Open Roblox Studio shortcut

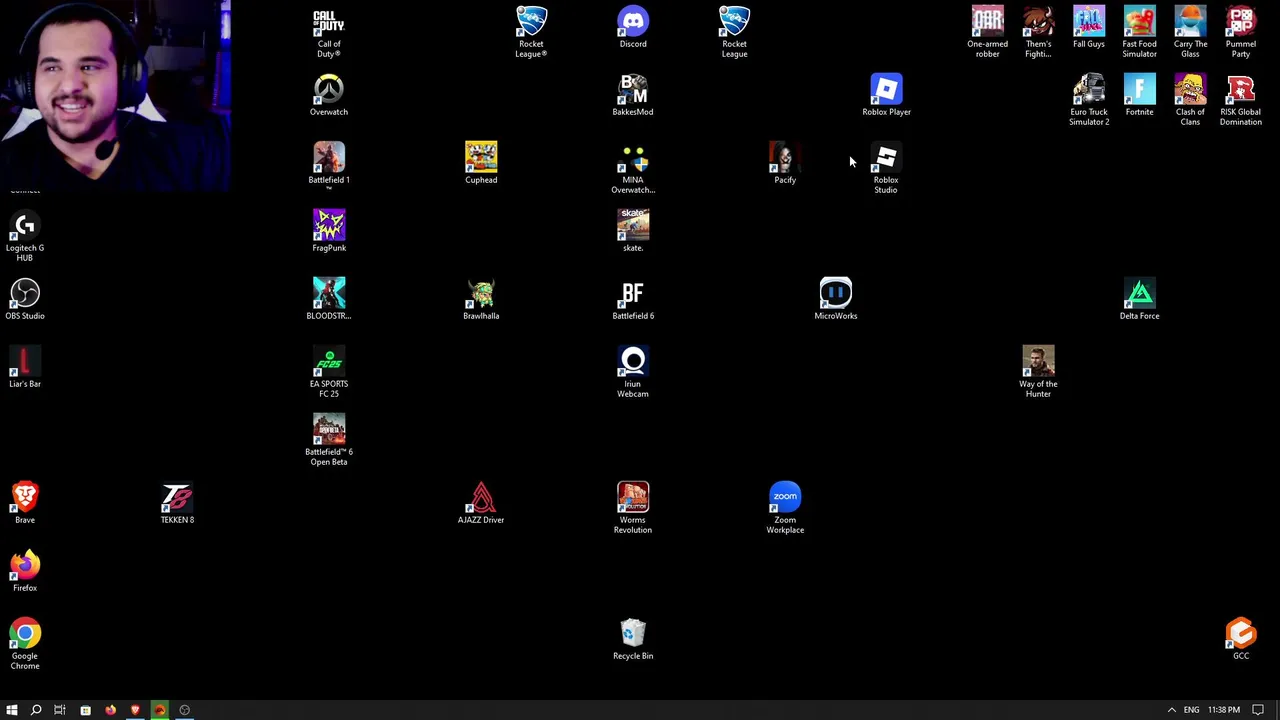[886, 168]
